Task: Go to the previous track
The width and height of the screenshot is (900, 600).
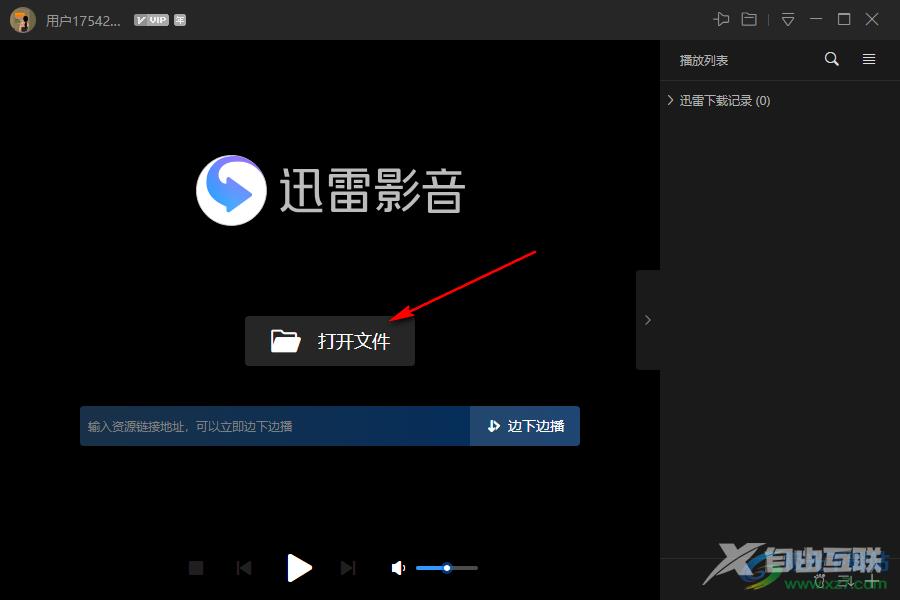Action: point(244,568)
